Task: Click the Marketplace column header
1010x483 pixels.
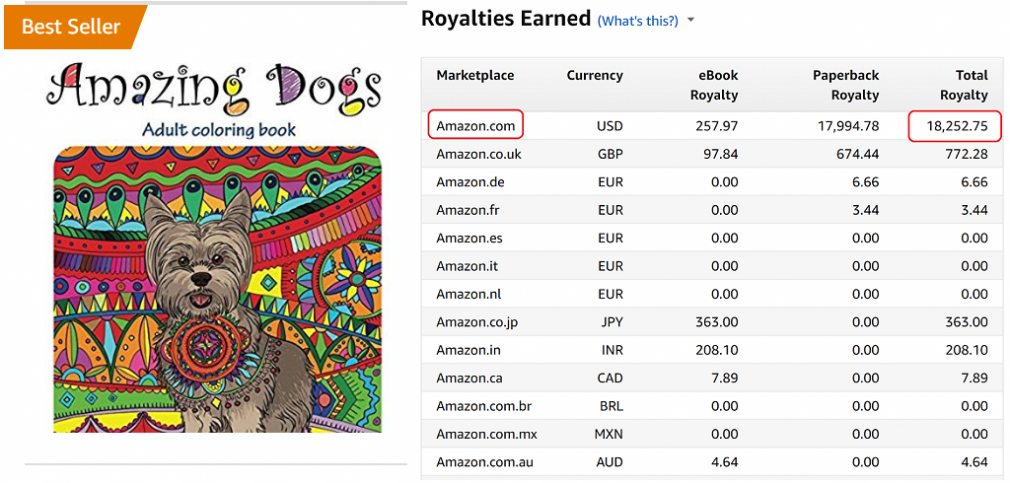Action: [475, 75]
